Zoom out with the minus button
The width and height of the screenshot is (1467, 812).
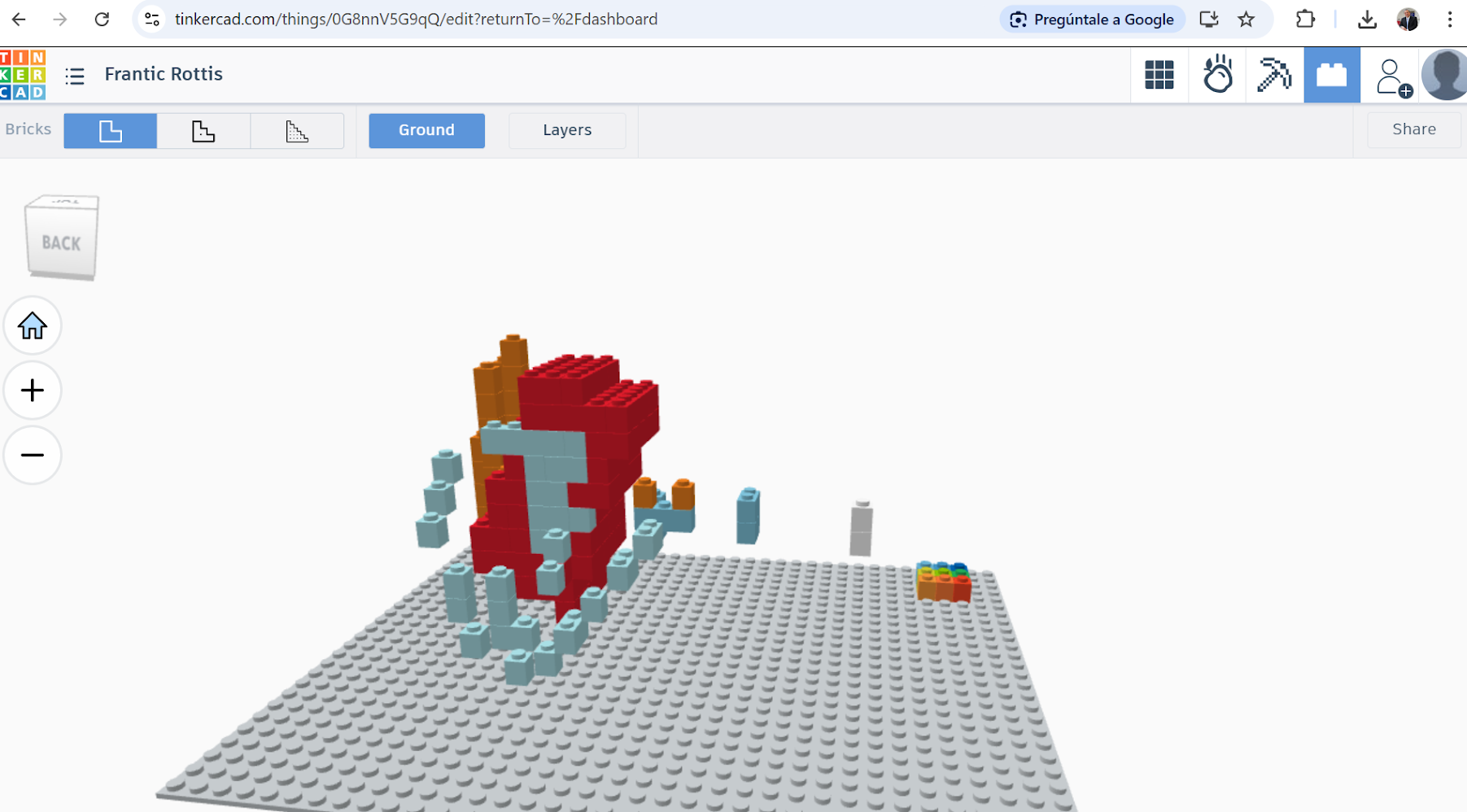tap(33, 455)
